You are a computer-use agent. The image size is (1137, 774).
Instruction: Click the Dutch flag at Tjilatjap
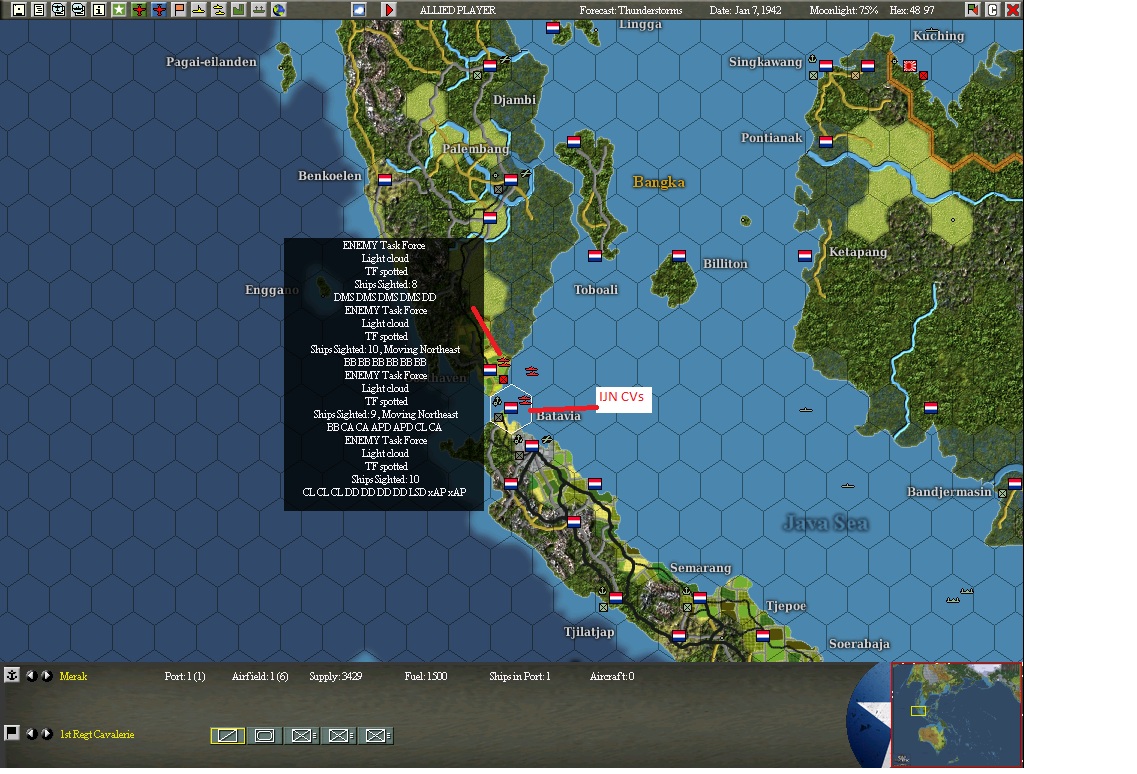click(x=616, y=598)
